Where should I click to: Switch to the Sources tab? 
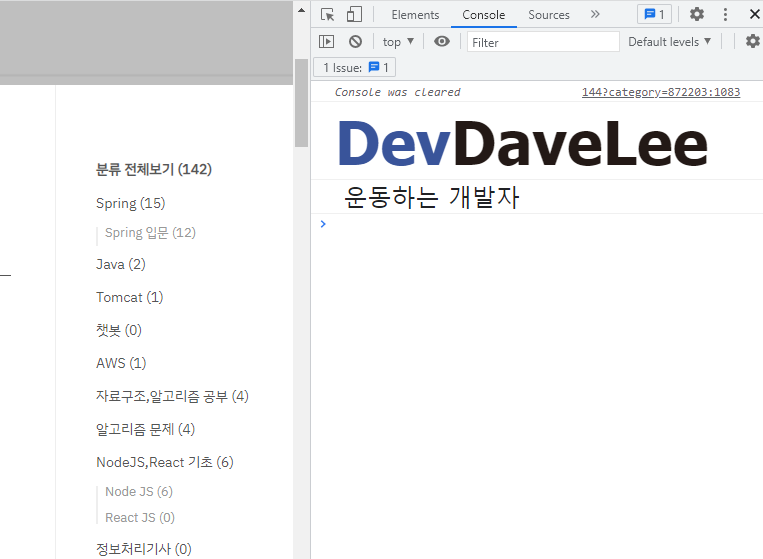point(548,15)
